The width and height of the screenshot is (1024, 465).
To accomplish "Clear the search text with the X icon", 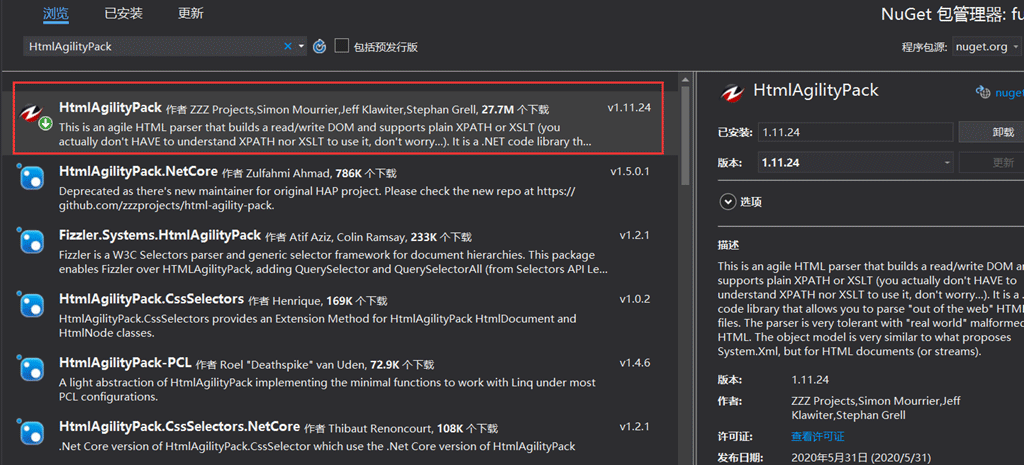I will click(288, 46).
